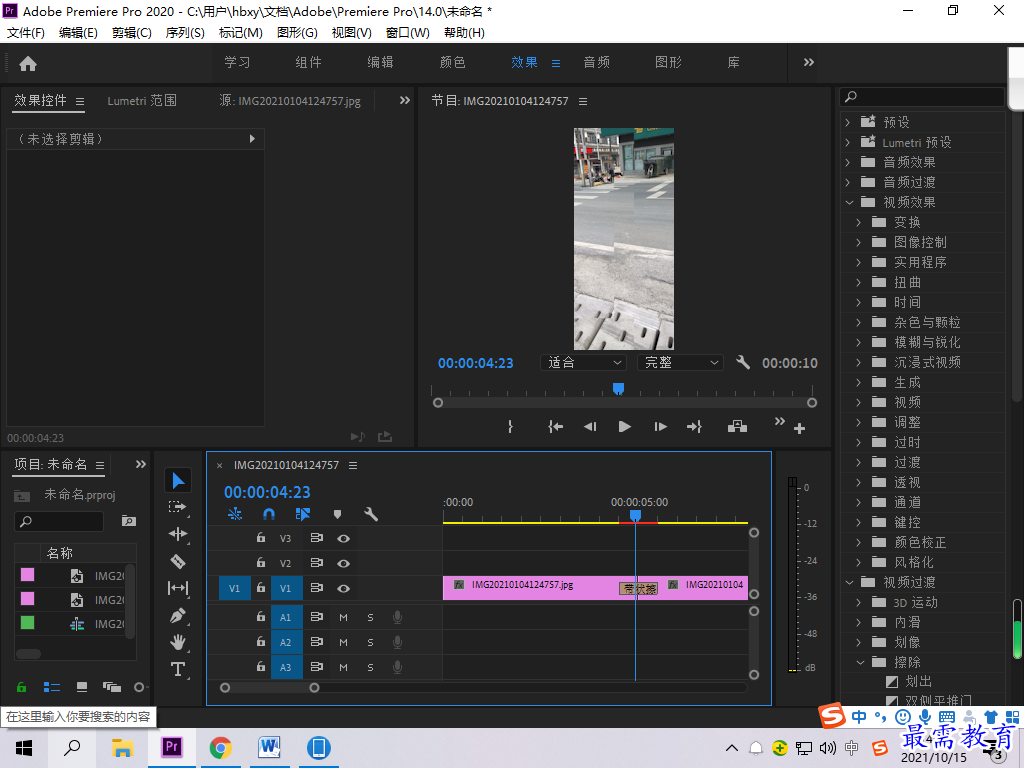Click the project panel search field
This screenshot has height=768, width=1024.
pyautogui.click(x=59, y=521)
